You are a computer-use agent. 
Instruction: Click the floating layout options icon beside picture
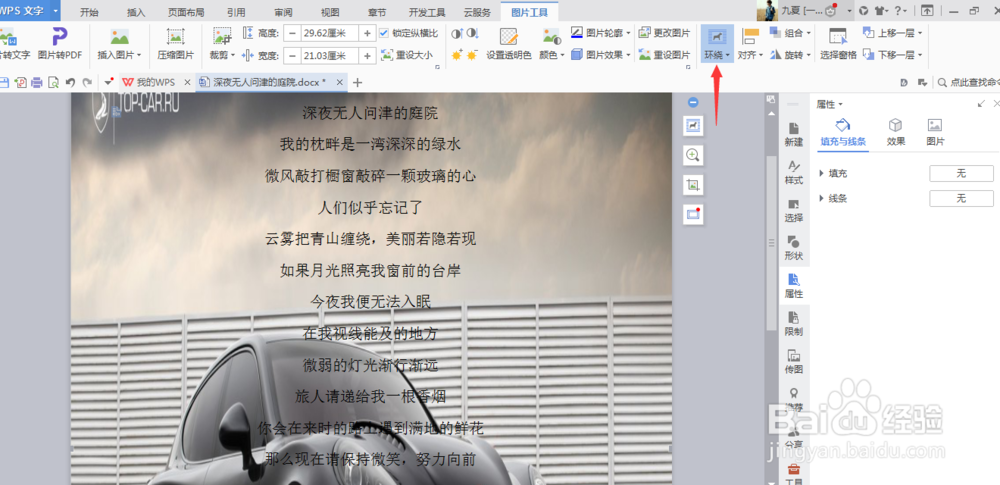(693, 126)
